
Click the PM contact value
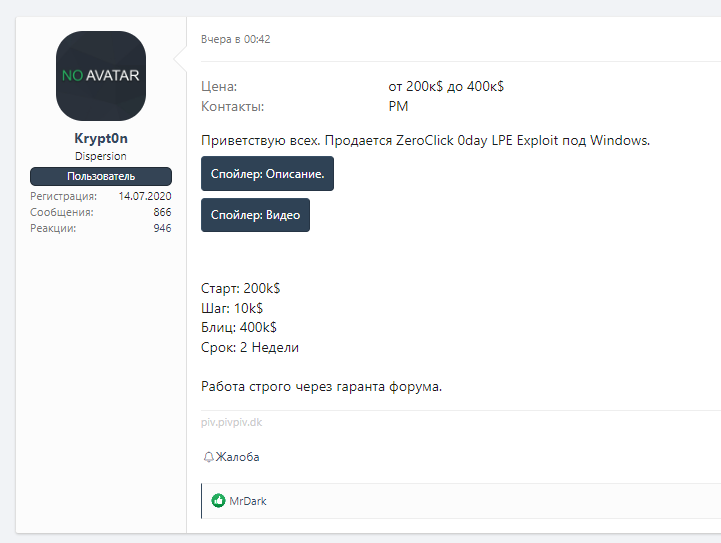point(398,106)
